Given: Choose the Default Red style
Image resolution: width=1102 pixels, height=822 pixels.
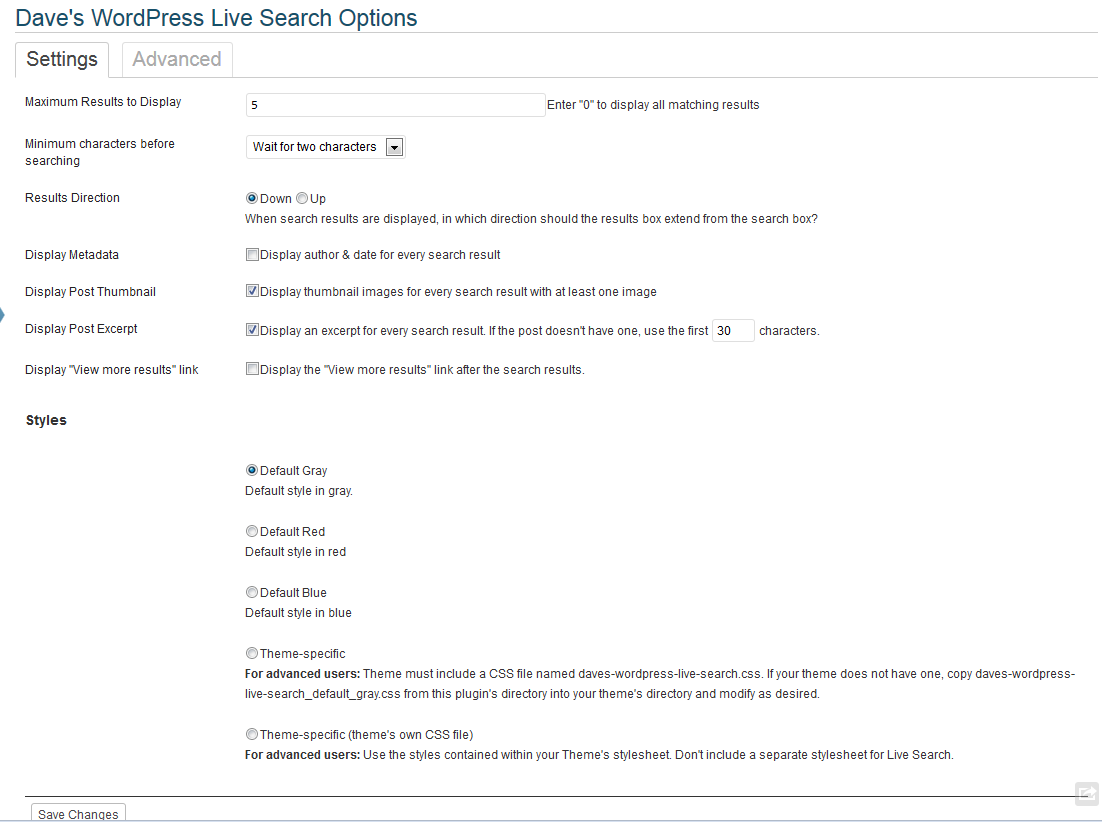Looking at the screenshot, I should click(x=252, y=531).
